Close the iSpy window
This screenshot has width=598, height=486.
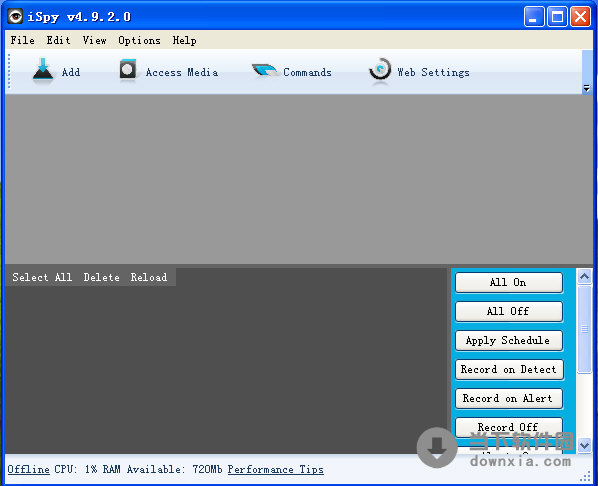pyautogui.click(x=580, y=17)
